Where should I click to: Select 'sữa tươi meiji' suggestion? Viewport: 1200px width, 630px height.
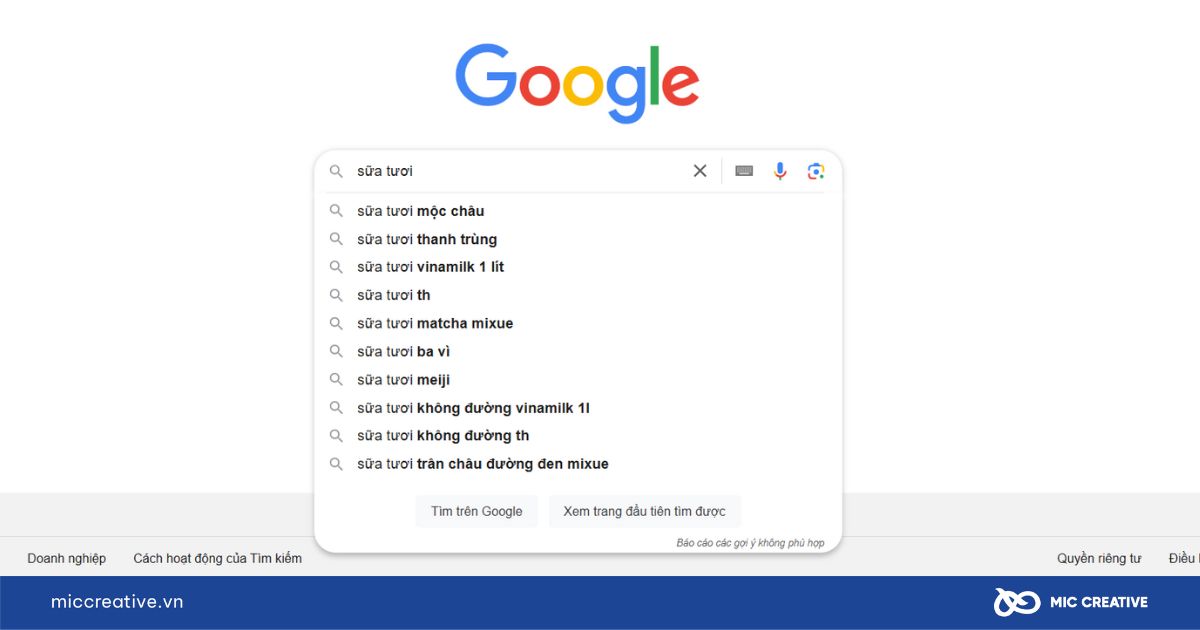[x=578, y=380]
